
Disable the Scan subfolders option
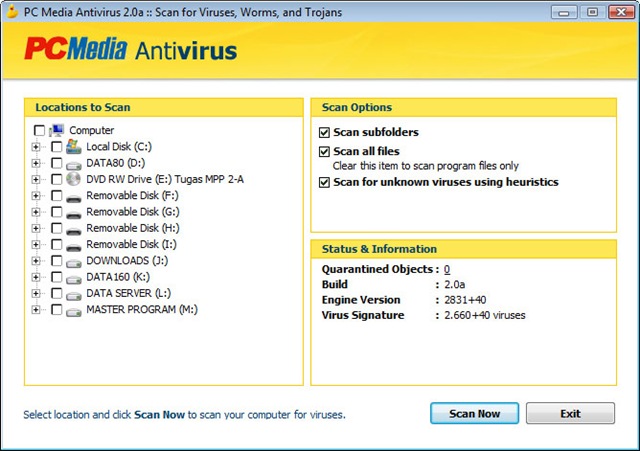[x=324, y=132]
